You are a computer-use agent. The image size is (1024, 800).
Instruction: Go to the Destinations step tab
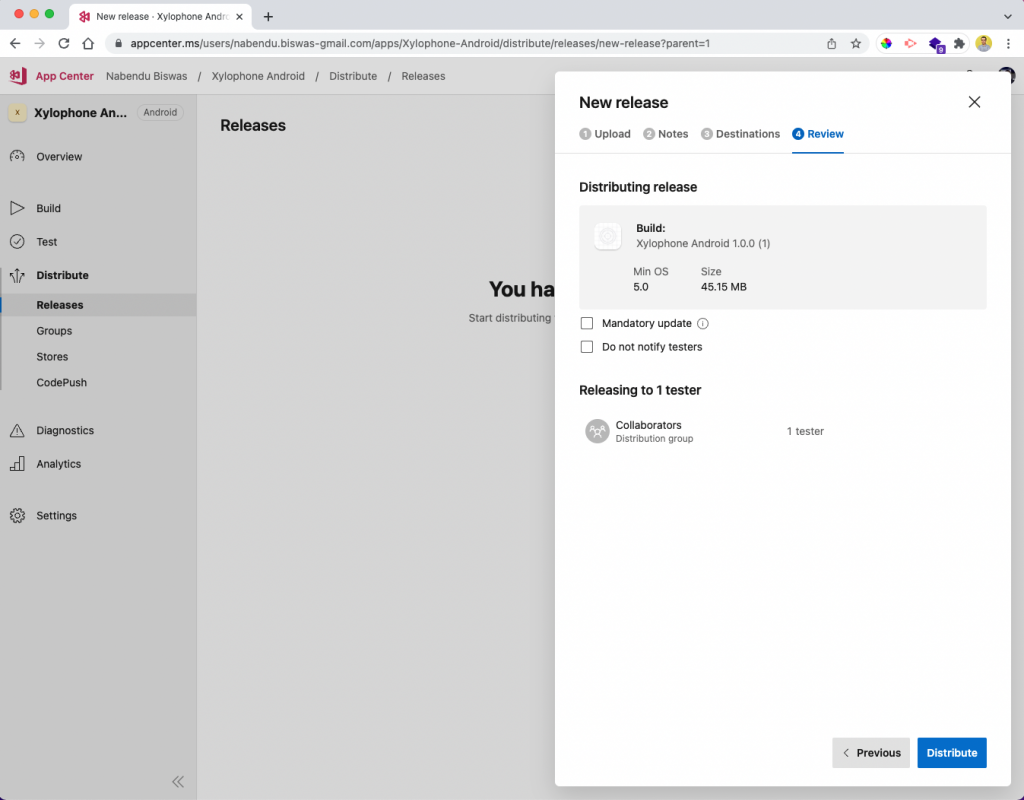[x=741, y=134]
